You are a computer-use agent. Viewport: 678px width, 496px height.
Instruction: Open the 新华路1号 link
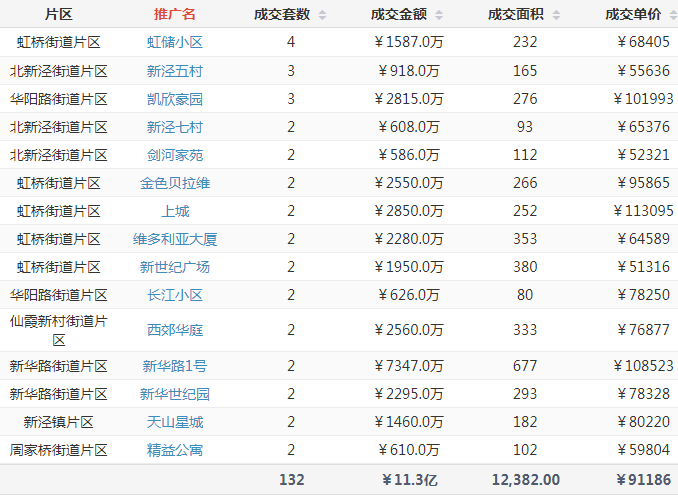click(x=175, y=366)
